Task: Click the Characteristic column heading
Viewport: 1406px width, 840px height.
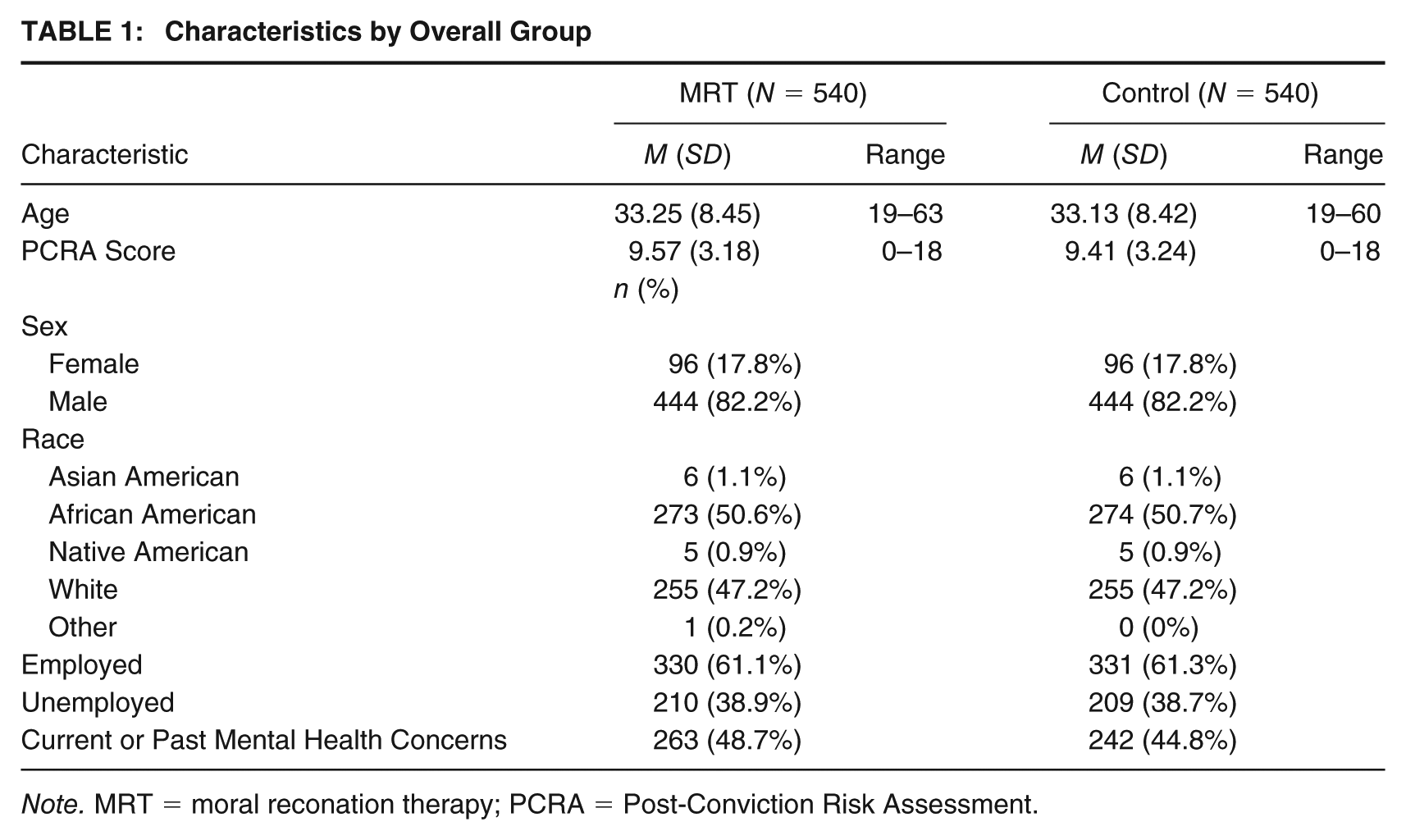Action: pos(104,154)
